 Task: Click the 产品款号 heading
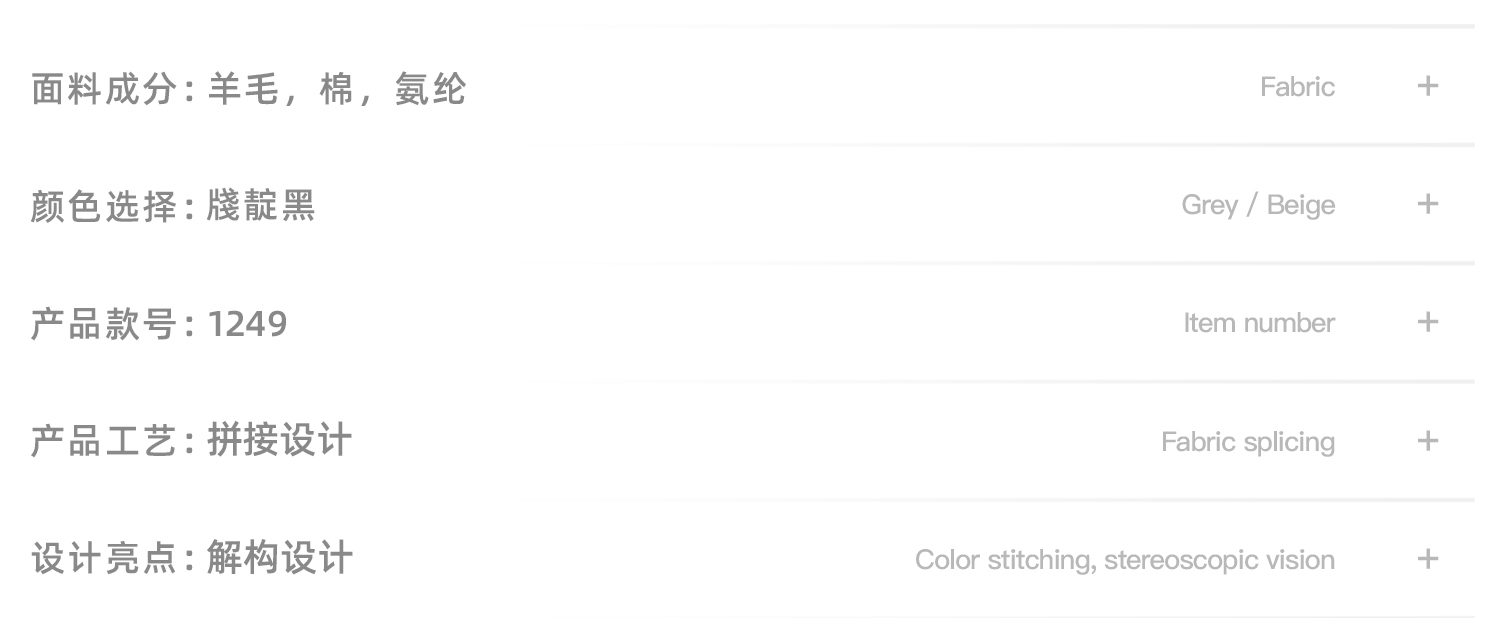click(x=104, y=325)
